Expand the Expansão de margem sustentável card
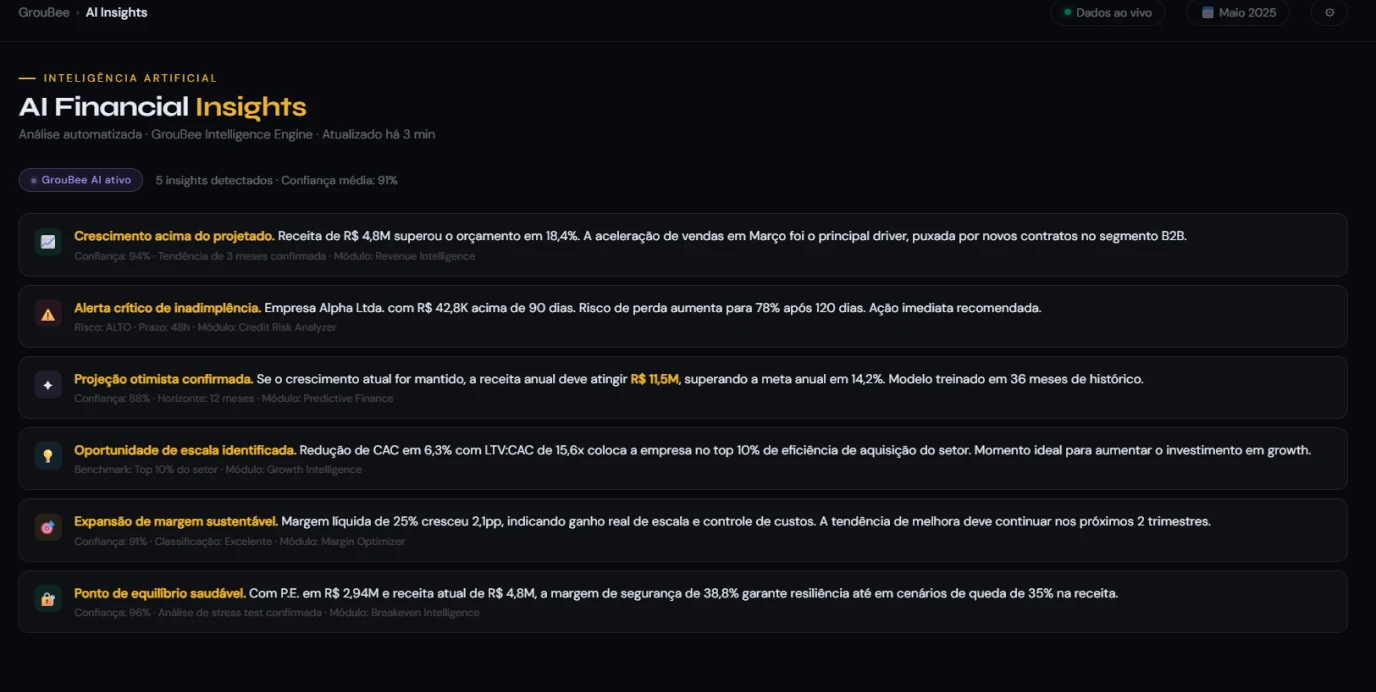 click(x=683, y=530)
